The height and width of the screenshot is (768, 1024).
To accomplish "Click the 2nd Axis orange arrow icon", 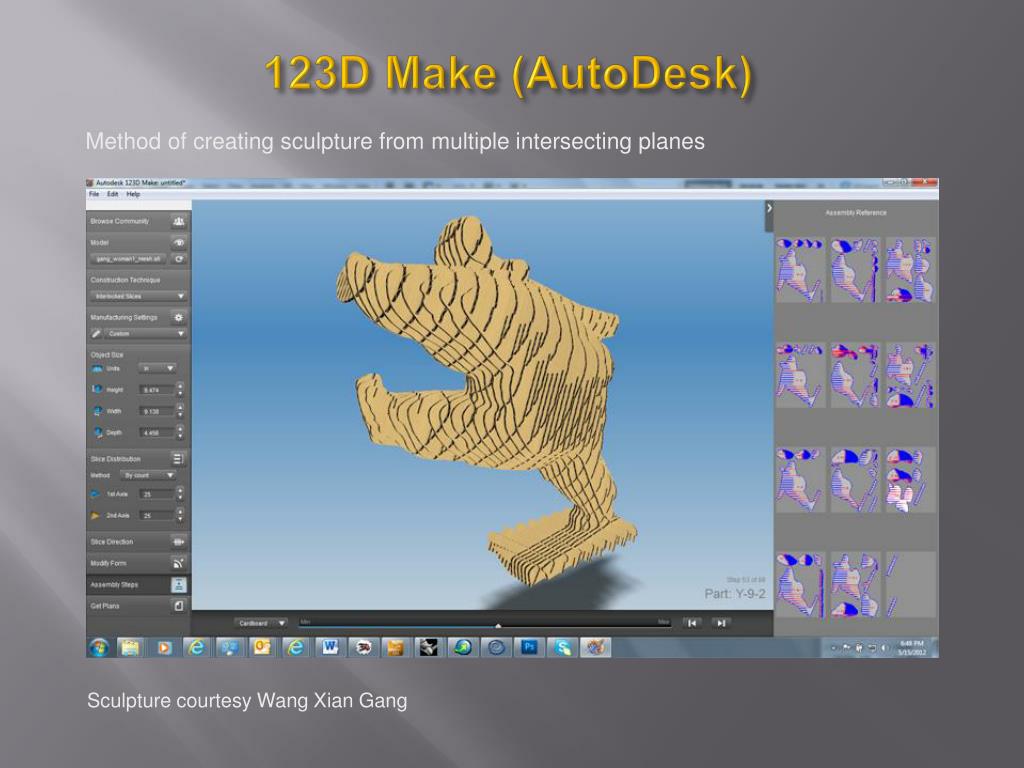I will click(x=96, y=516).
